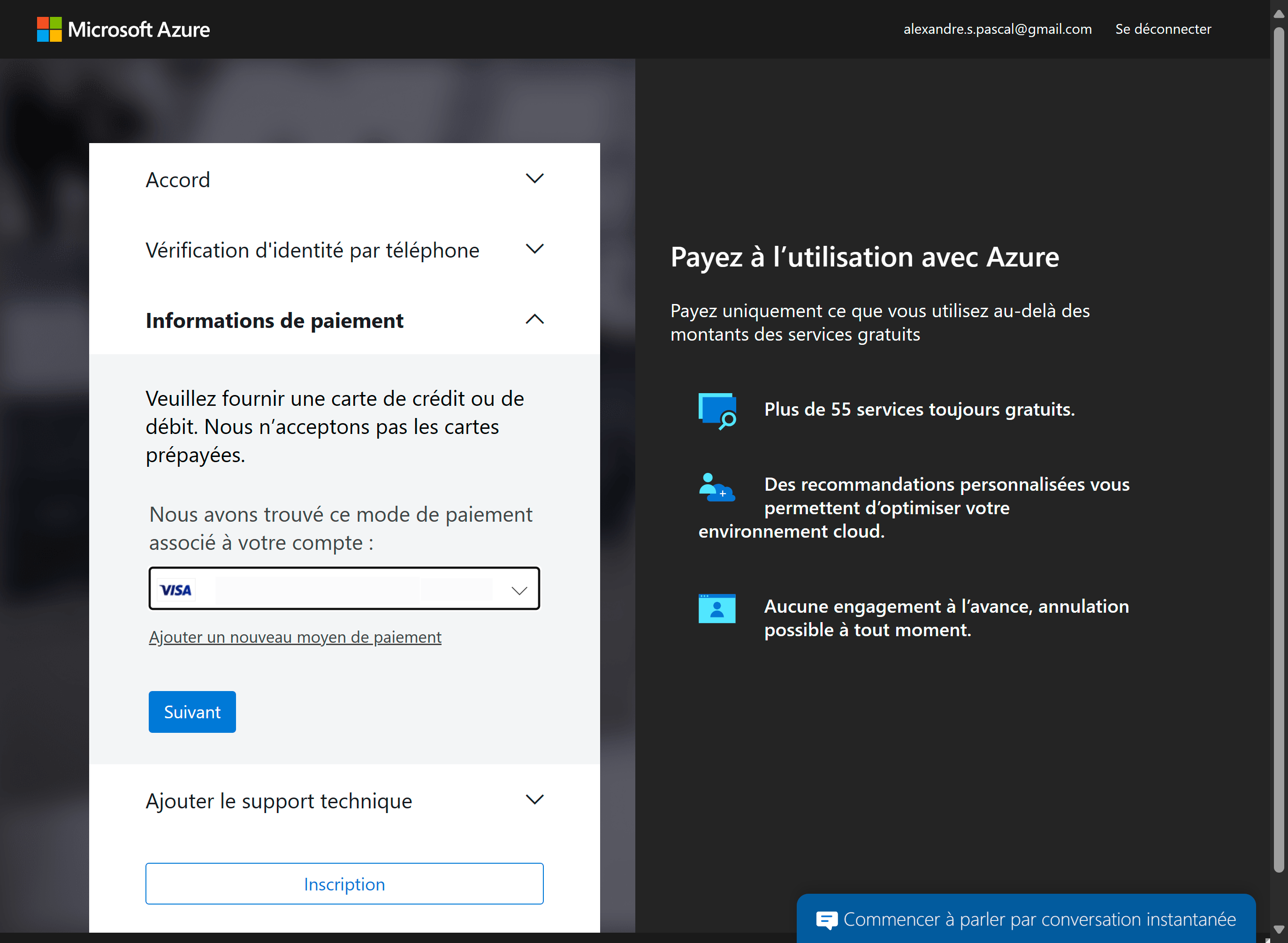Open the Accord section heading
The image size is (1288, 943).
[x=177, y=180]
